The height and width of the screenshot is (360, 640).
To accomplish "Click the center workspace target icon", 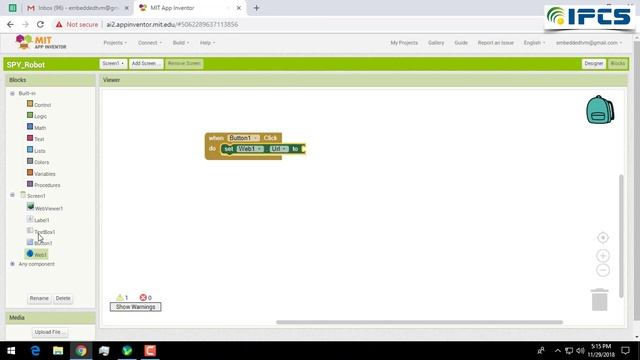I will tap(603, 238).
